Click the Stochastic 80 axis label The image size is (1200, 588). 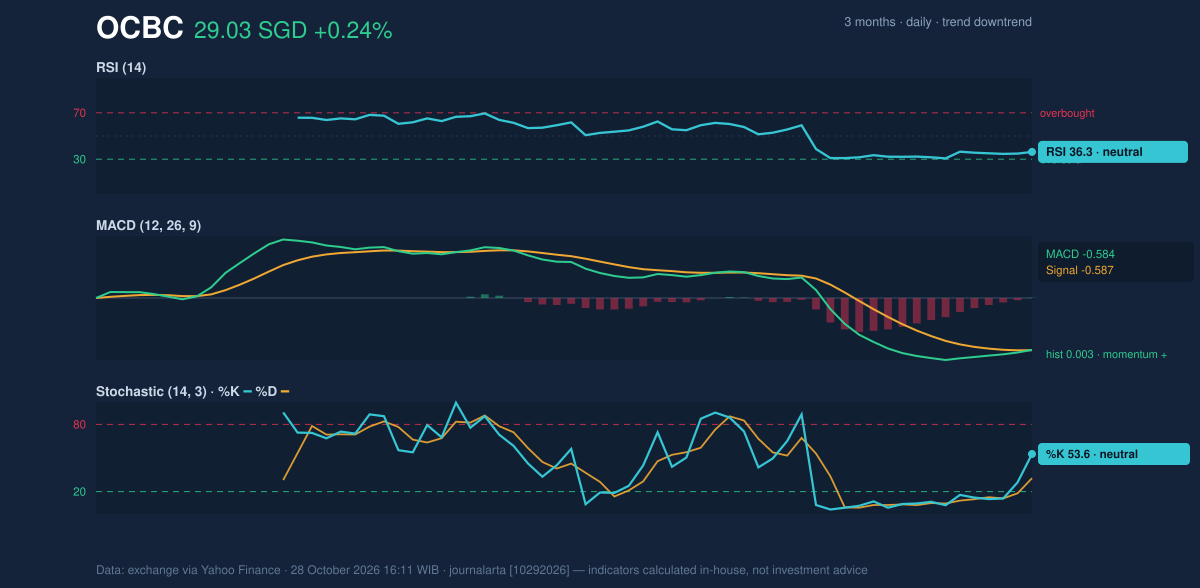(x=79, y=425)
